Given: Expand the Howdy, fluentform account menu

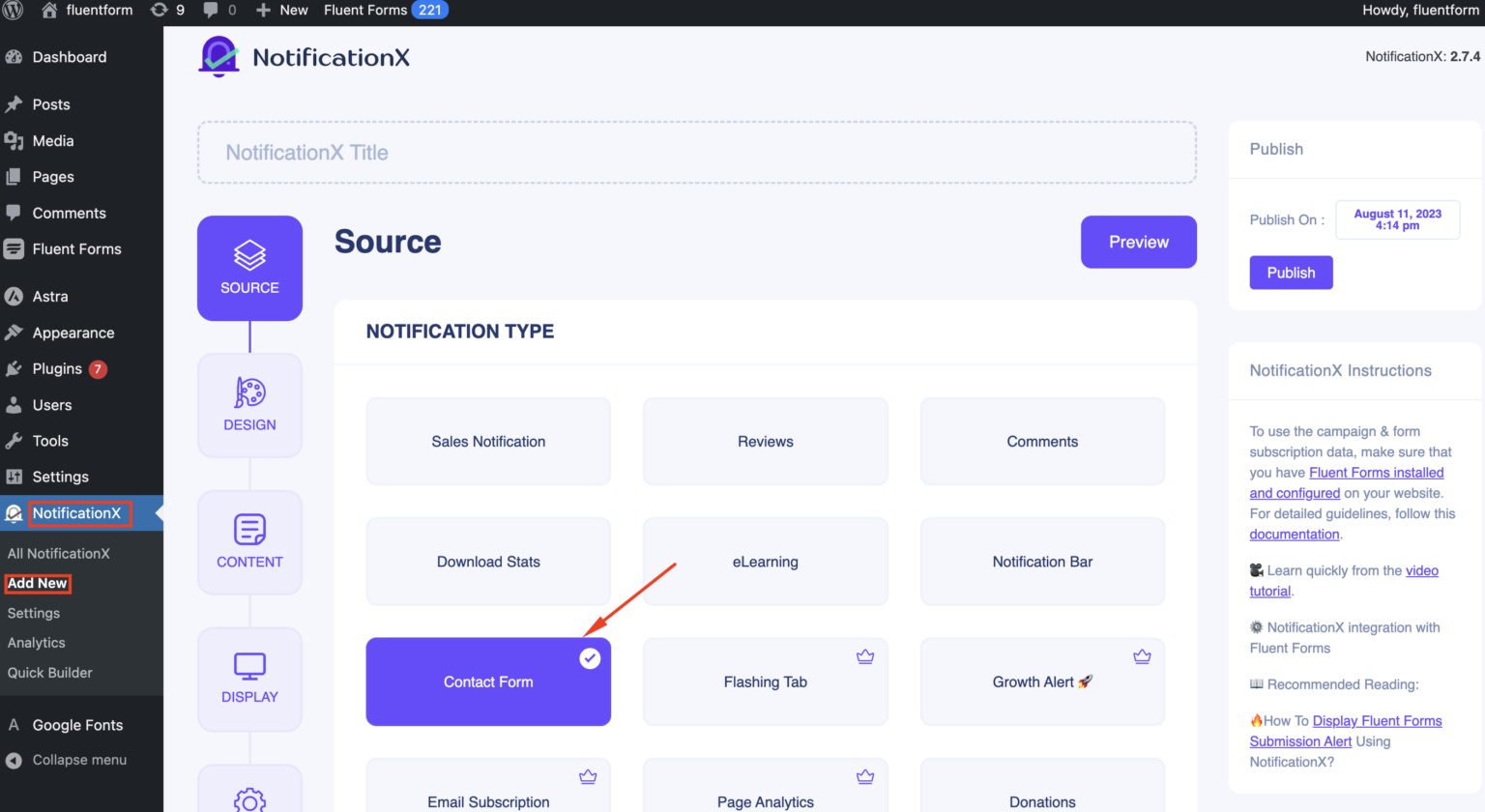Looking at the screenshot, I should click(1420, 11).
